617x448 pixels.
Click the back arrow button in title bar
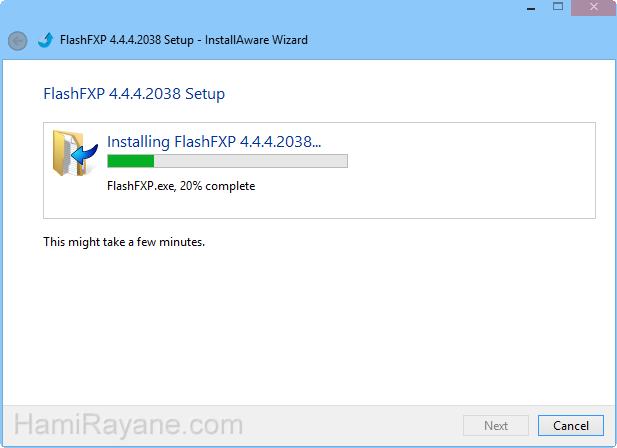point(18,41)
